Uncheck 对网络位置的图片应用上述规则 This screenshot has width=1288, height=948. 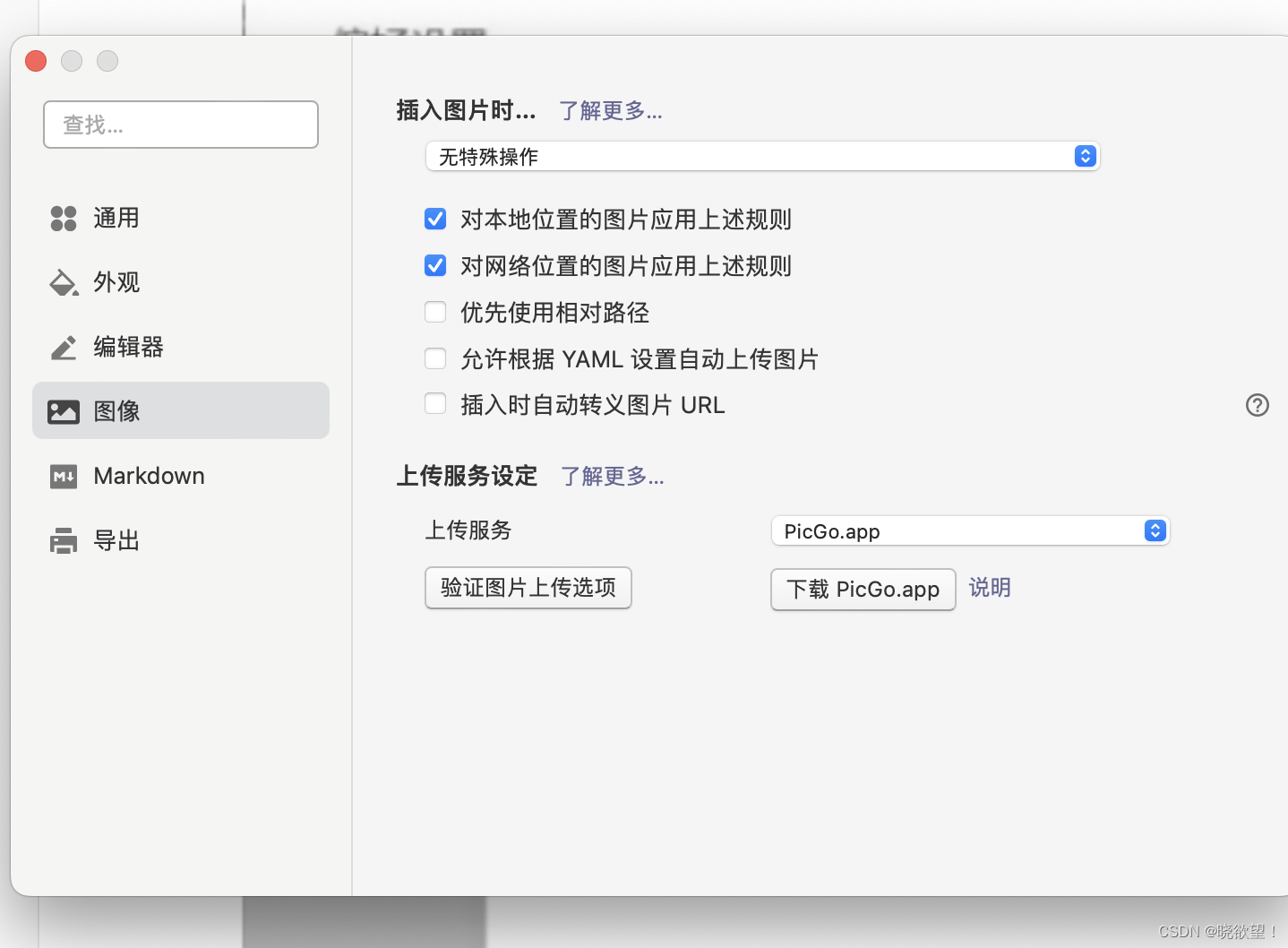tap(435, 265)
